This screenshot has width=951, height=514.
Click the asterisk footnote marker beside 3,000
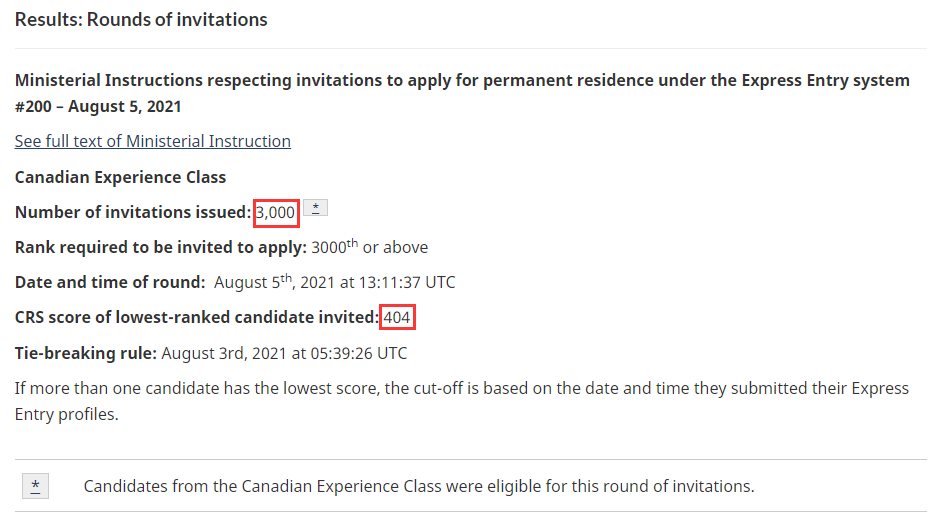coord(315,208)
